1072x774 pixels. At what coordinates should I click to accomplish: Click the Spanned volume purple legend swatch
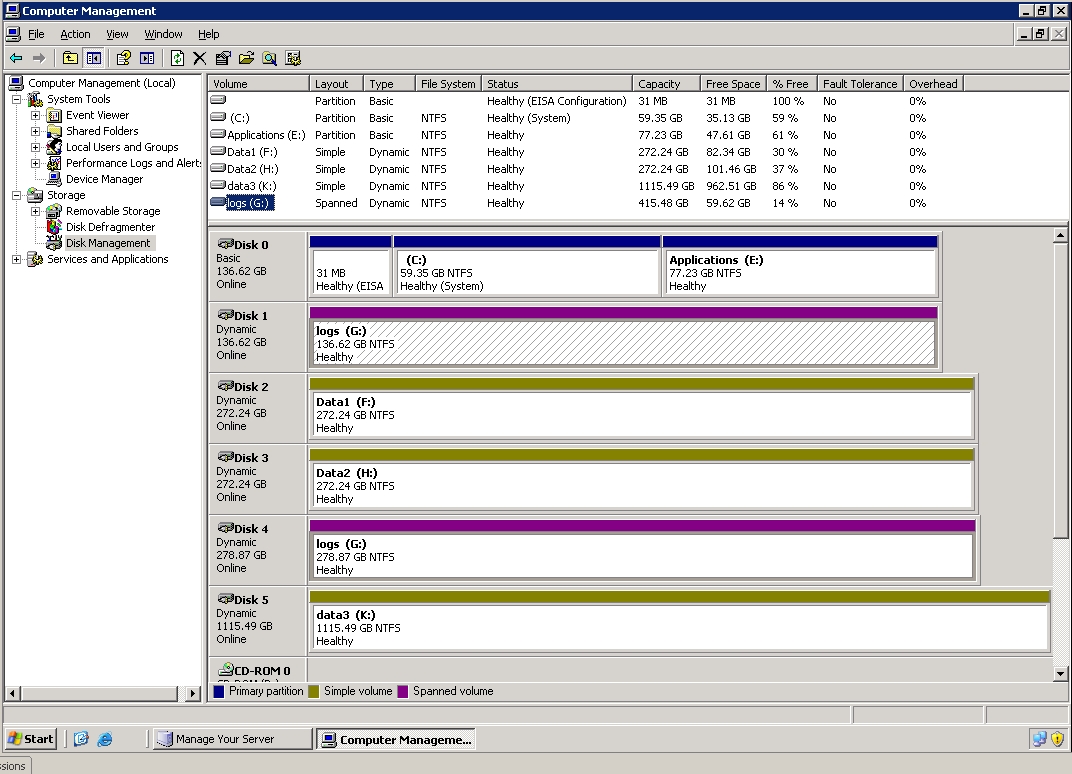[403, 691]
